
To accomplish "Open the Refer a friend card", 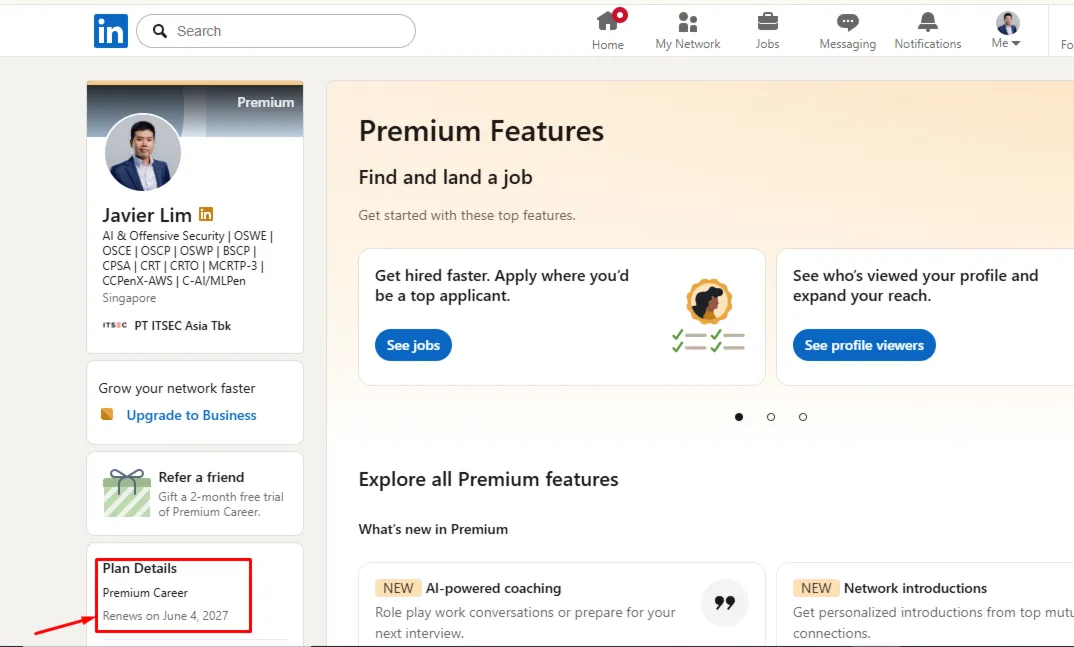I will tap(195, 494).
